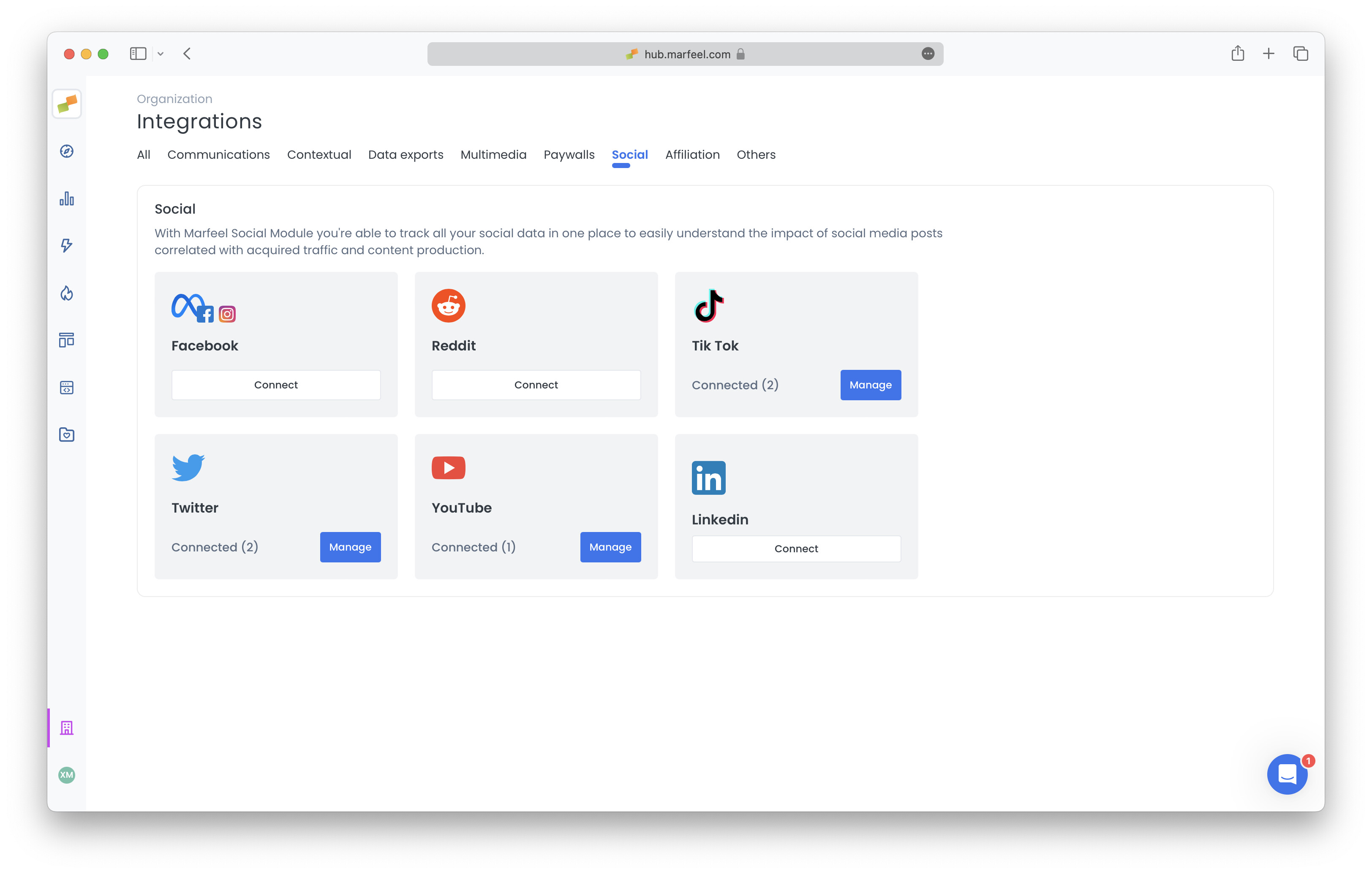The image size is (1372, 874).
Task: Manage the Tik Tok connection
Action: 870,384
